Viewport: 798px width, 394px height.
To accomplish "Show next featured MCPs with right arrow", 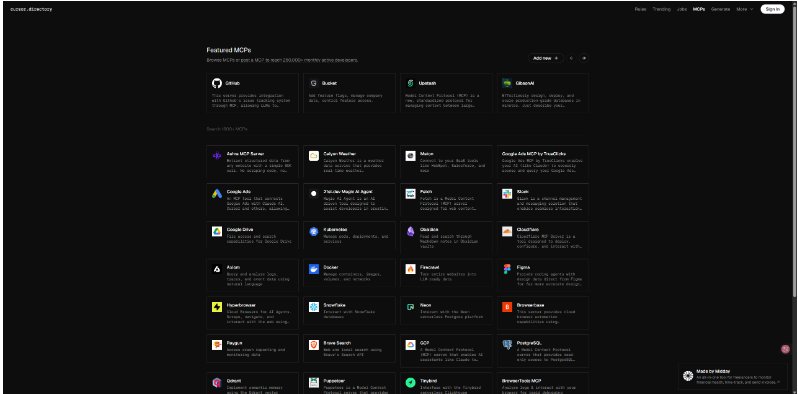I will pos(584,58).
